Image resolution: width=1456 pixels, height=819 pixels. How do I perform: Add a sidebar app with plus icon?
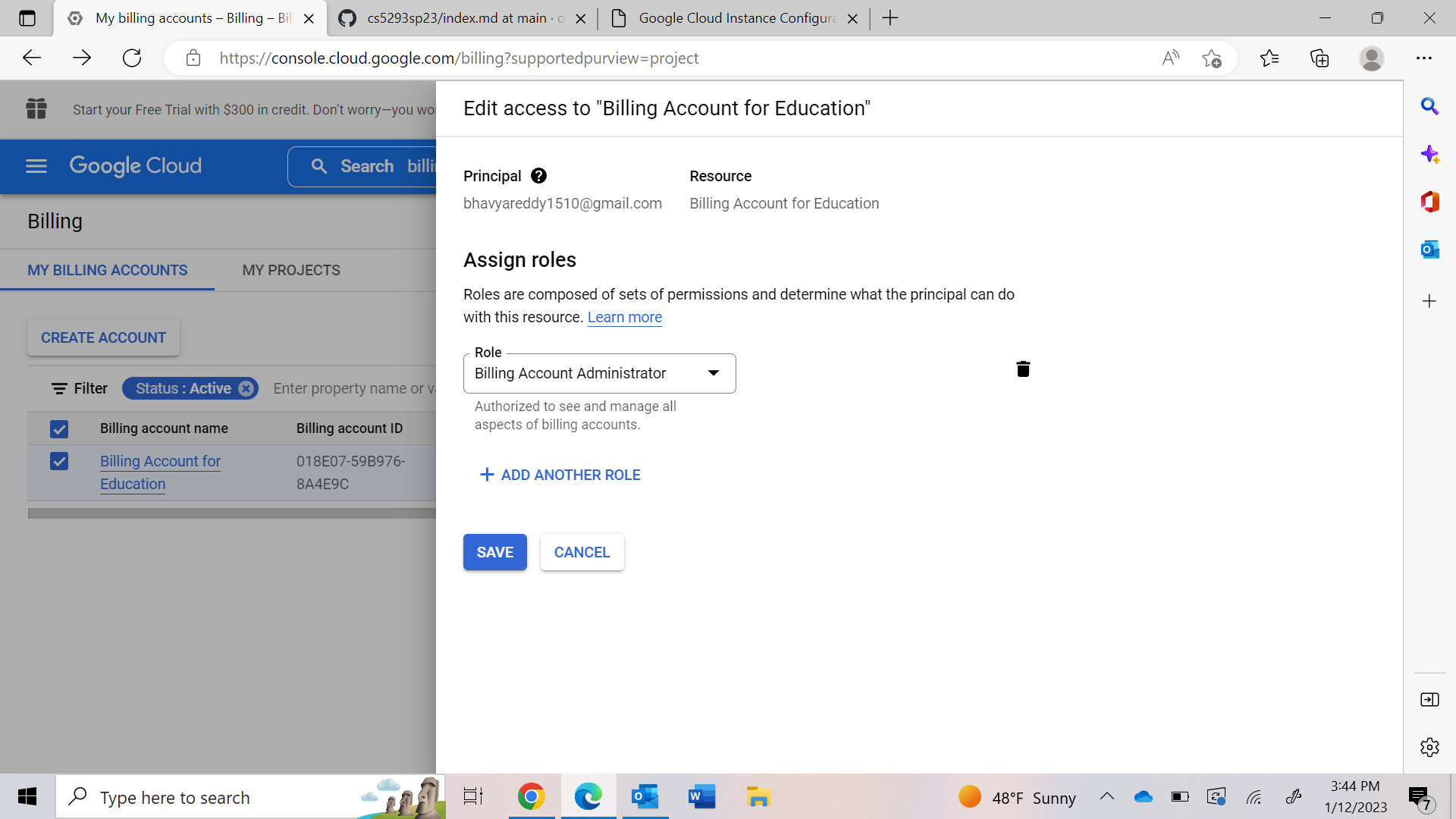[x=1429, y=301]
